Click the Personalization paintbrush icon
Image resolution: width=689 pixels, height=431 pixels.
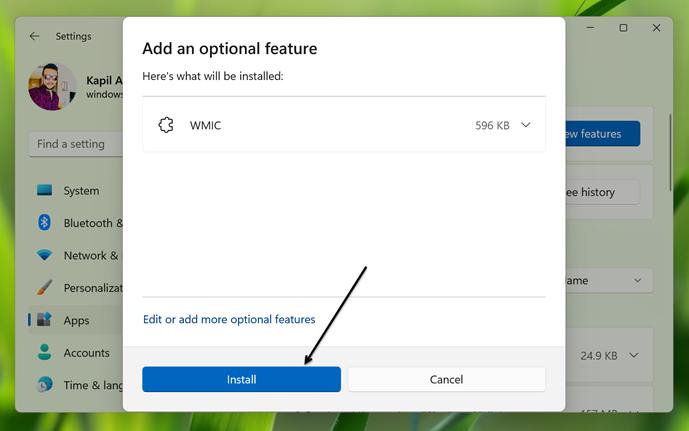(44, 288)
